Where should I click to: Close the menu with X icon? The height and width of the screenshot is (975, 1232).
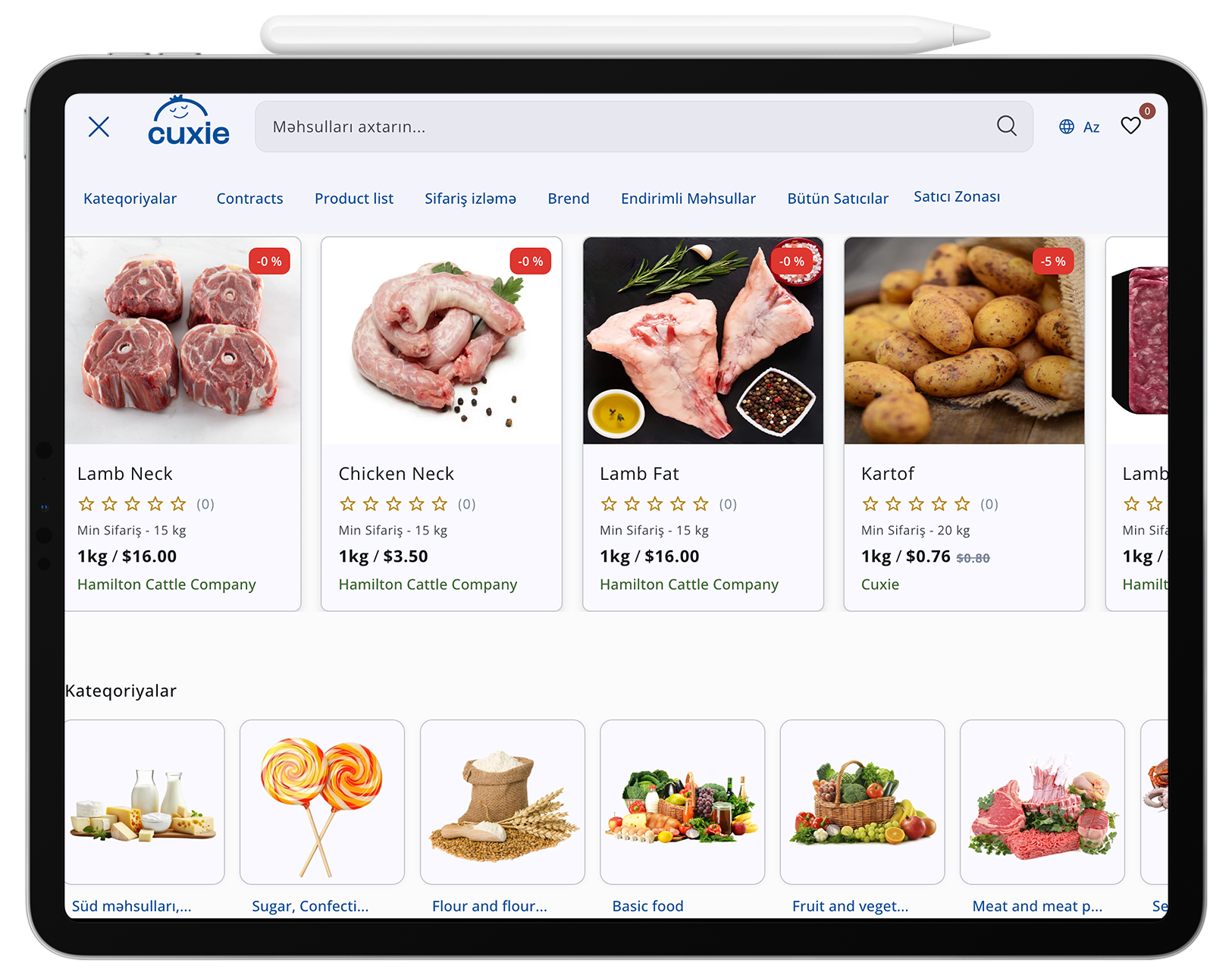pos(99,127)
